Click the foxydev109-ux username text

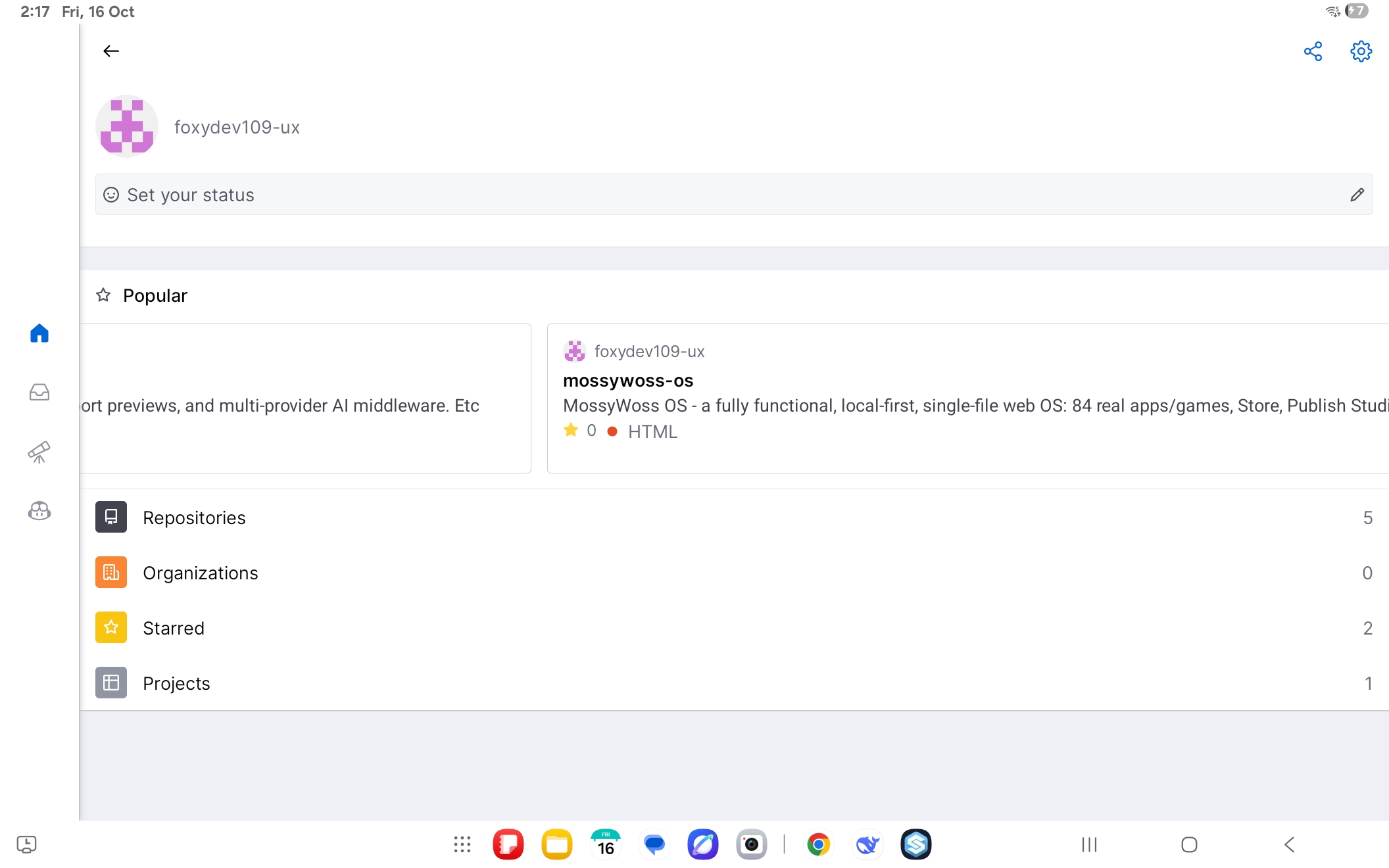point(237,127)
